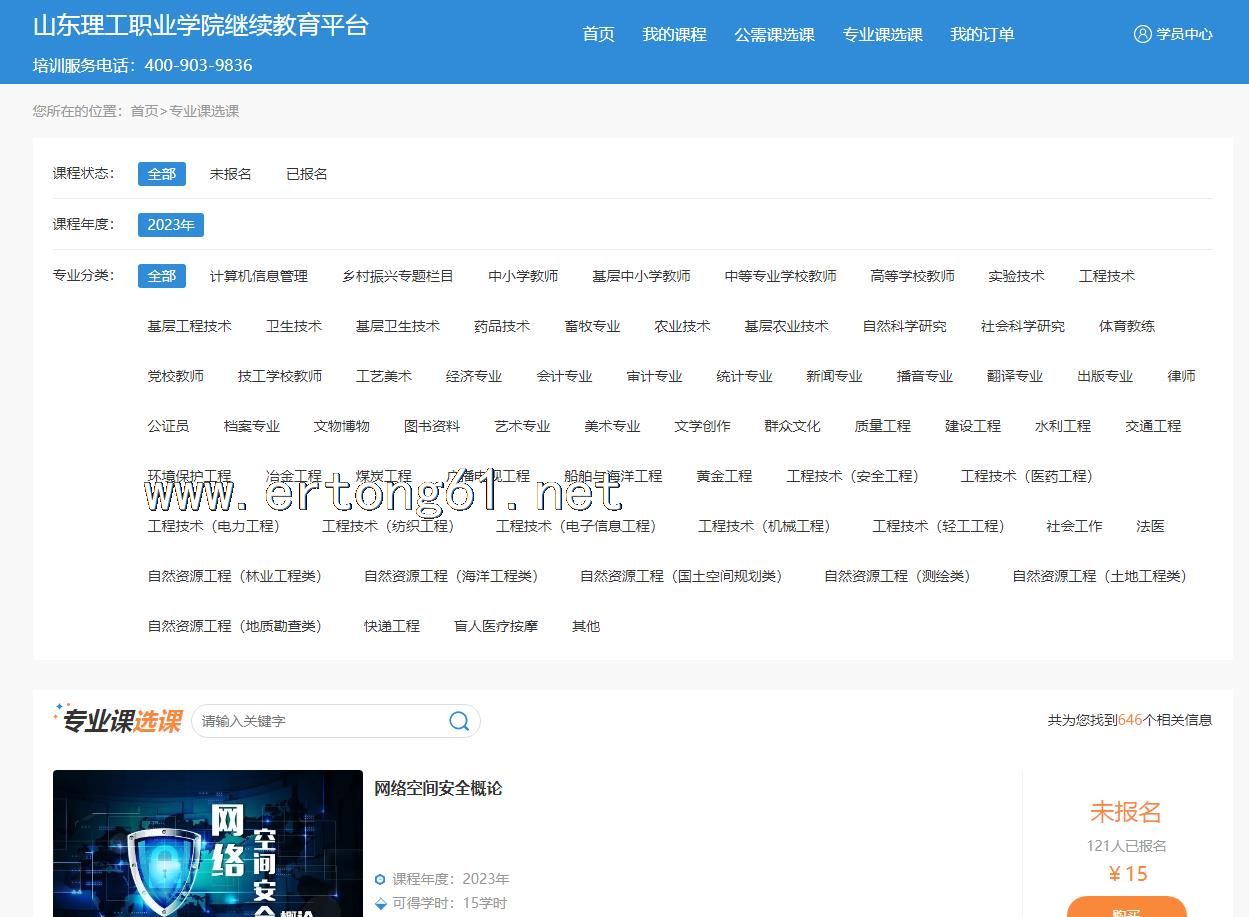
Task: Select the 2023年 course year filter
Action: pos(170,225)
